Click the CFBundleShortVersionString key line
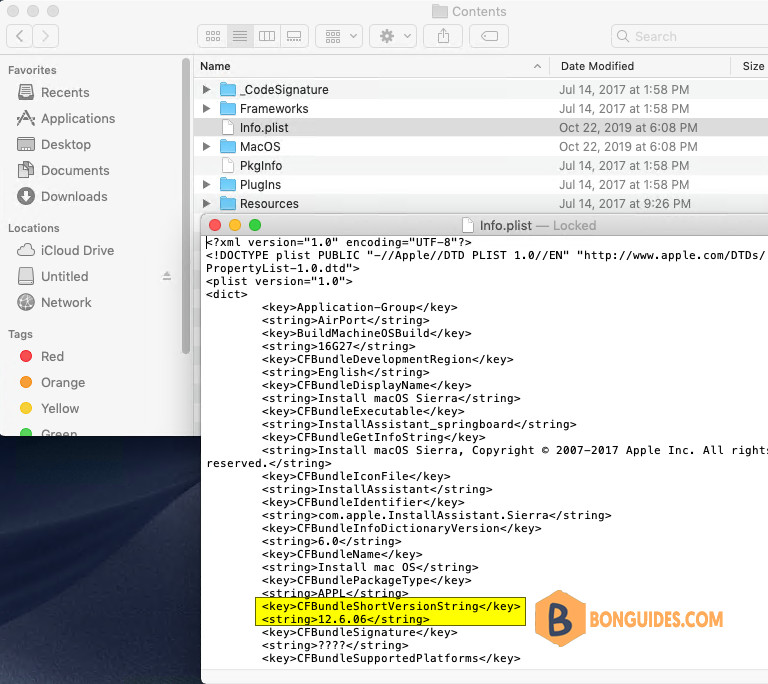 click(391, 606)
